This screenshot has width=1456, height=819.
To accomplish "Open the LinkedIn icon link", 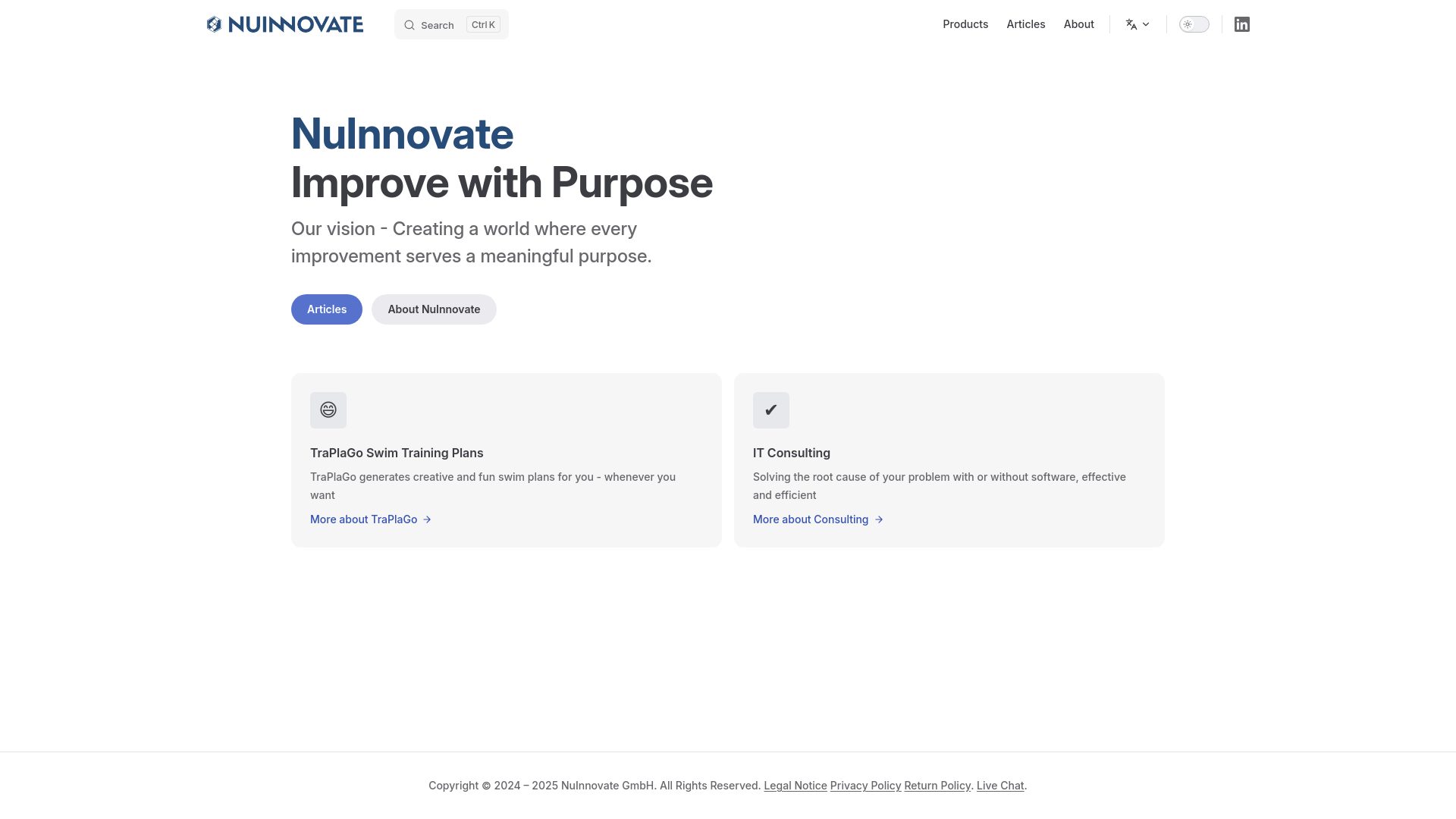I will (x=1242, y=24).
